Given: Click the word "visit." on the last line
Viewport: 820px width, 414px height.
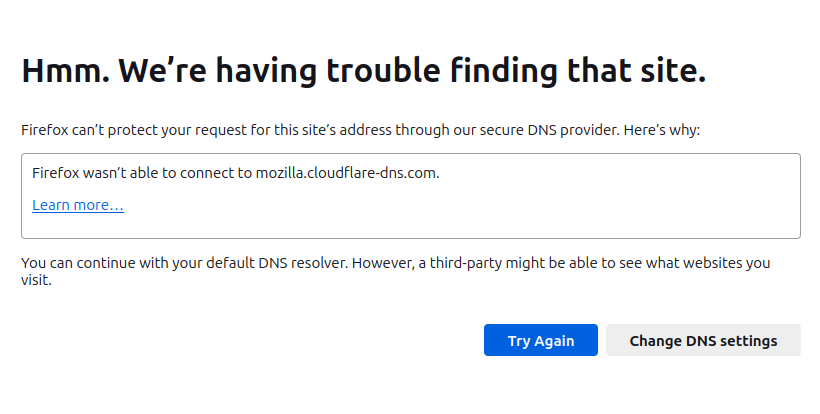Looking at the screenshot, I should tap(36, 281).
